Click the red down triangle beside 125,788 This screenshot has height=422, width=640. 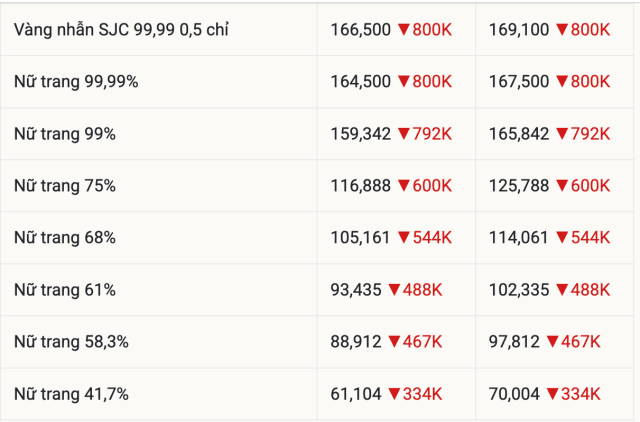pos(562,186)
